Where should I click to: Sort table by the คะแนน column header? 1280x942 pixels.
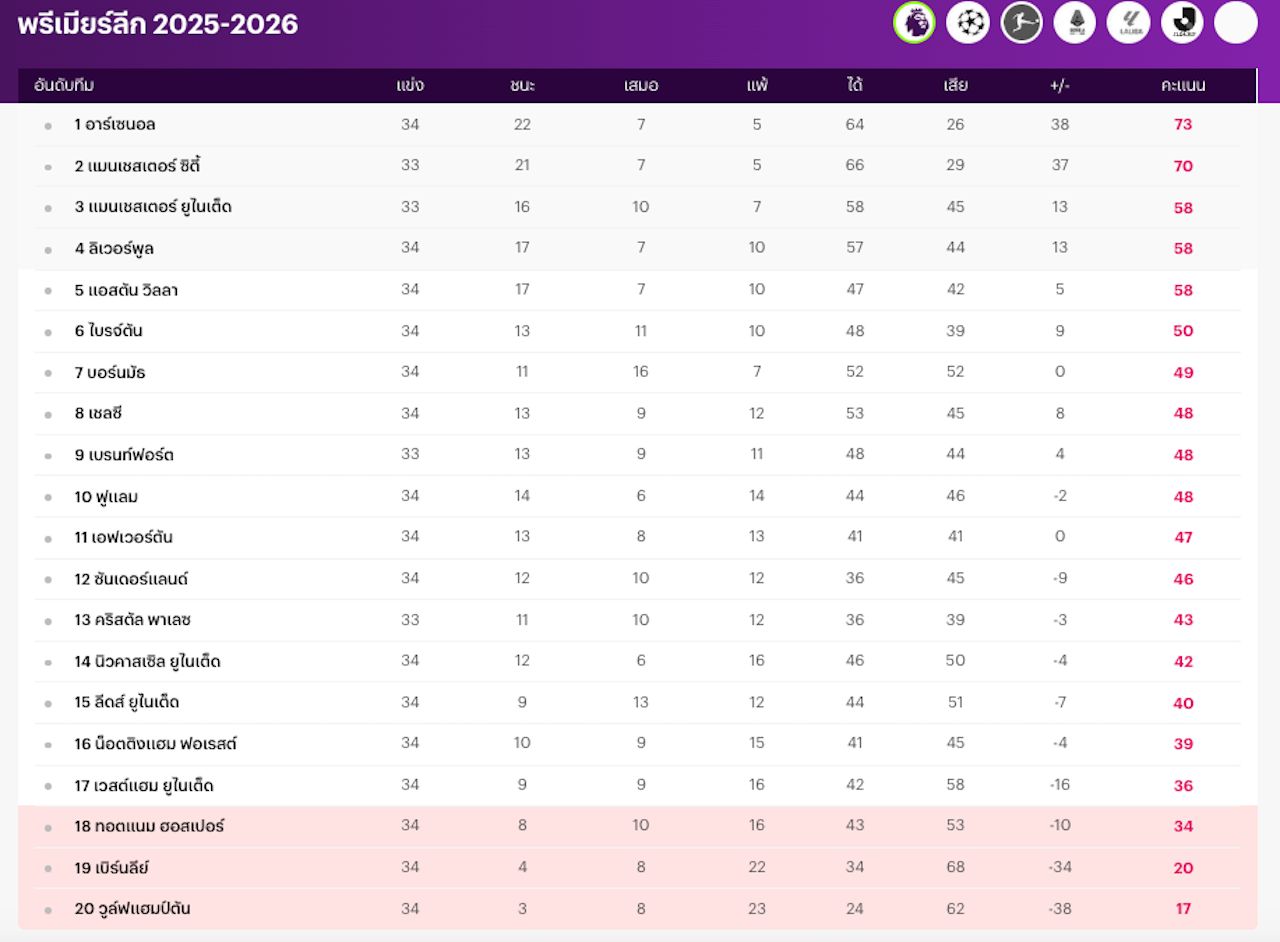point(1183,85)
